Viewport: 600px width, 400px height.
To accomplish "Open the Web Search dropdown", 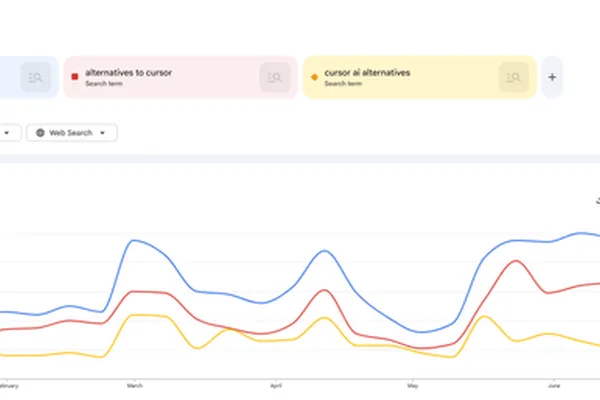I will [x=72, y=133].
